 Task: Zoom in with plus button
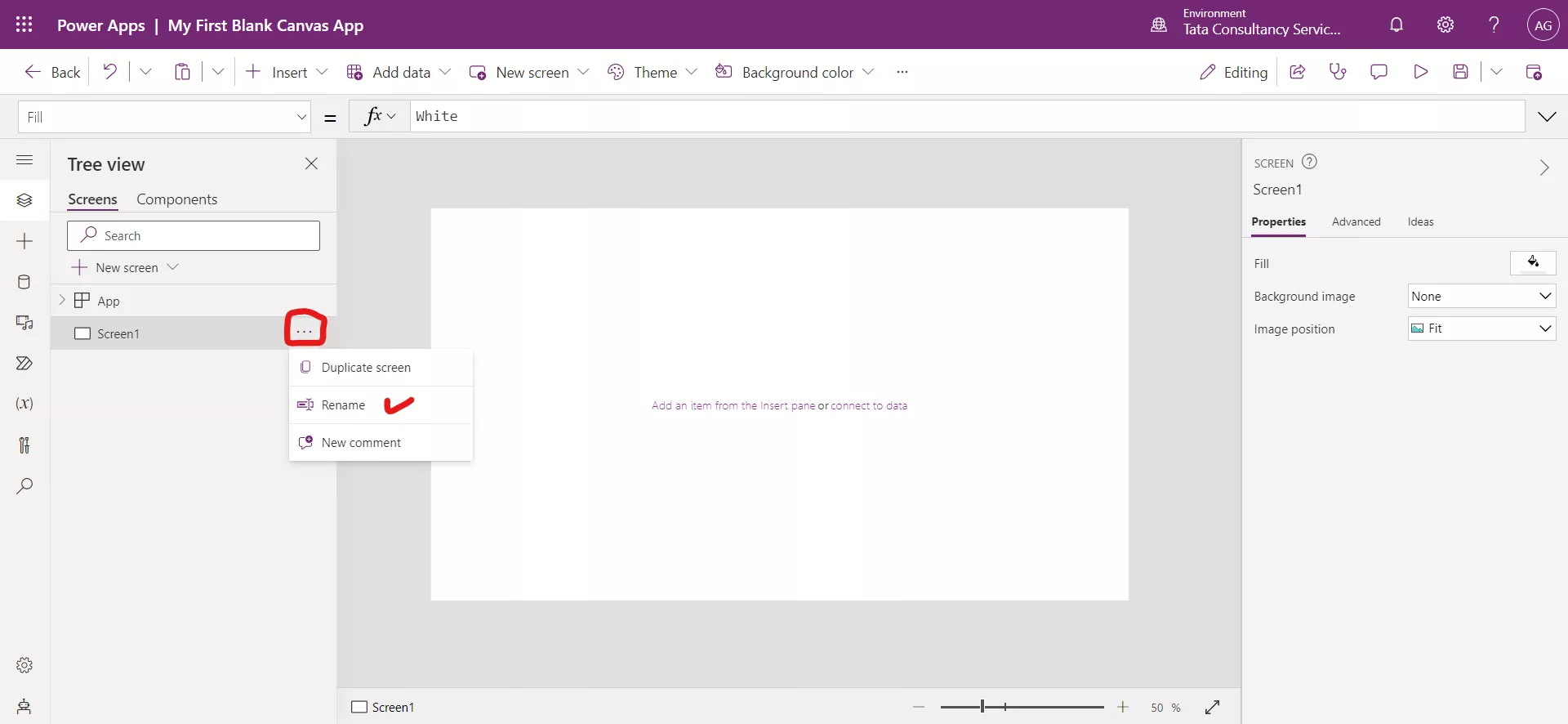point(1123,707)
